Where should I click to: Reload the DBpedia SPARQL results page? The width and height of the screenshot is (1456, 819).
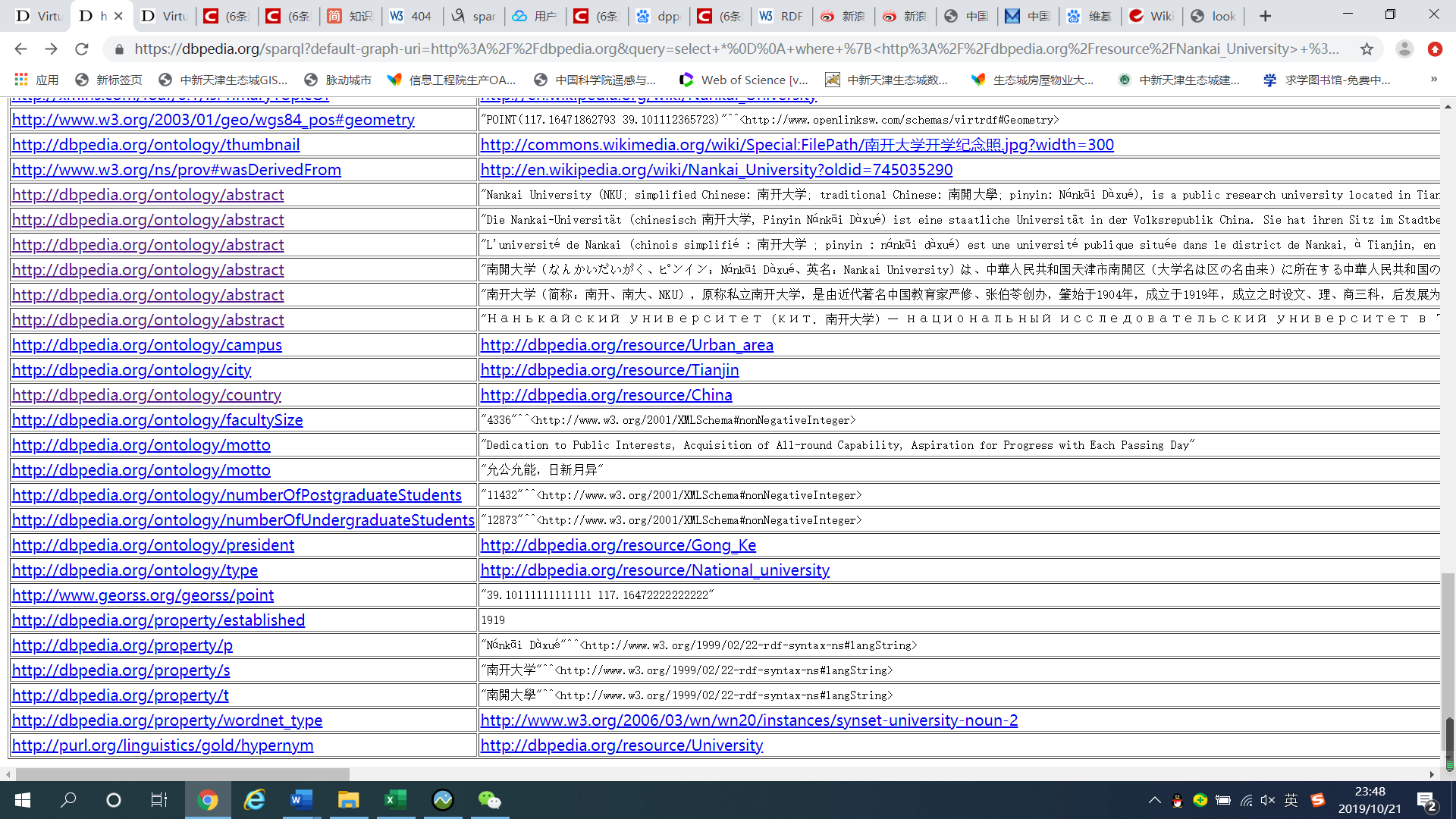coord(81,49)
